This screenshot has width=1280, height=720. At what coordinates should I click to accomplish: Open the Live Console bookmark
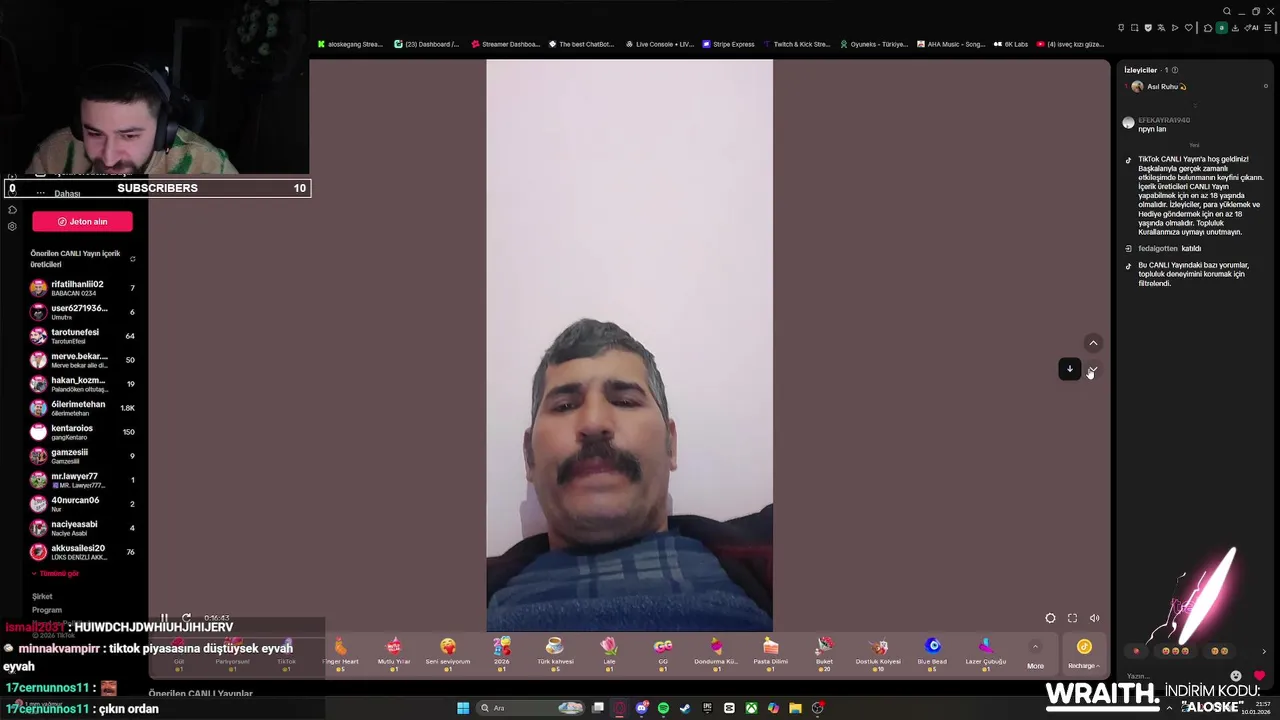click(659, 44)
